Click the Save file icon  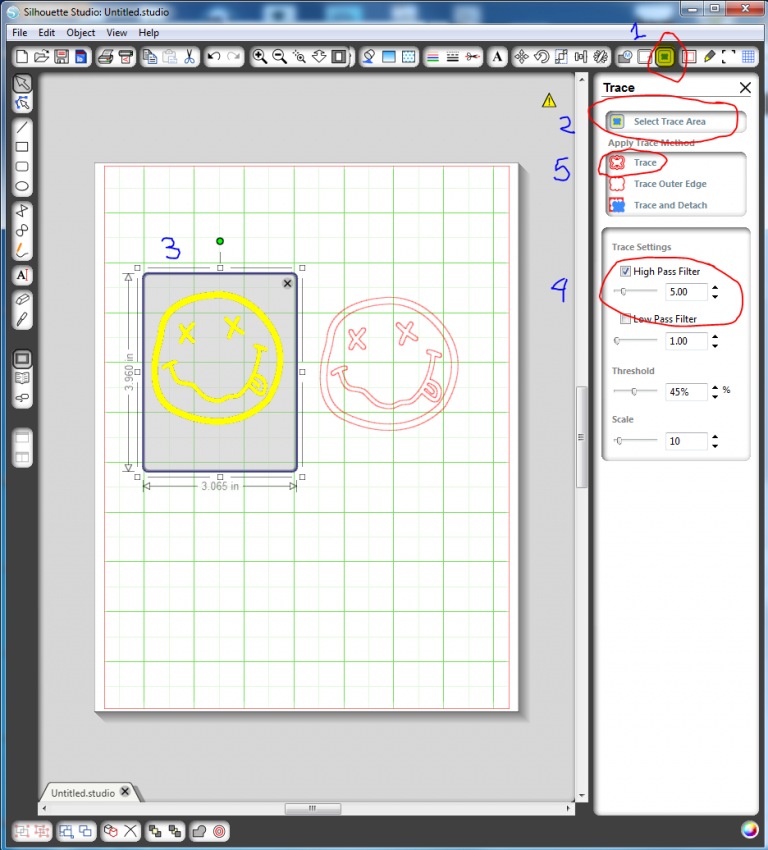(x=61, y=57)
